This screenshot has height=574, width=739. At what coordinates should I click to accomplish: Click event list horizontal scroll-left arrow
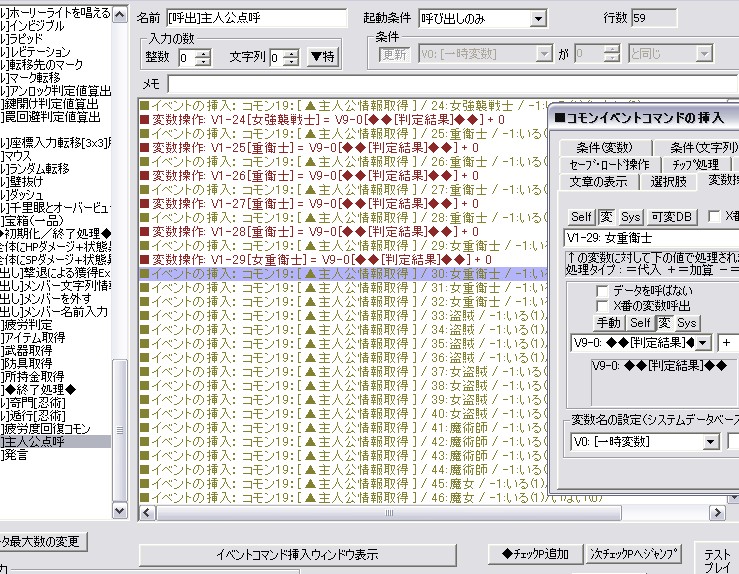147,513
